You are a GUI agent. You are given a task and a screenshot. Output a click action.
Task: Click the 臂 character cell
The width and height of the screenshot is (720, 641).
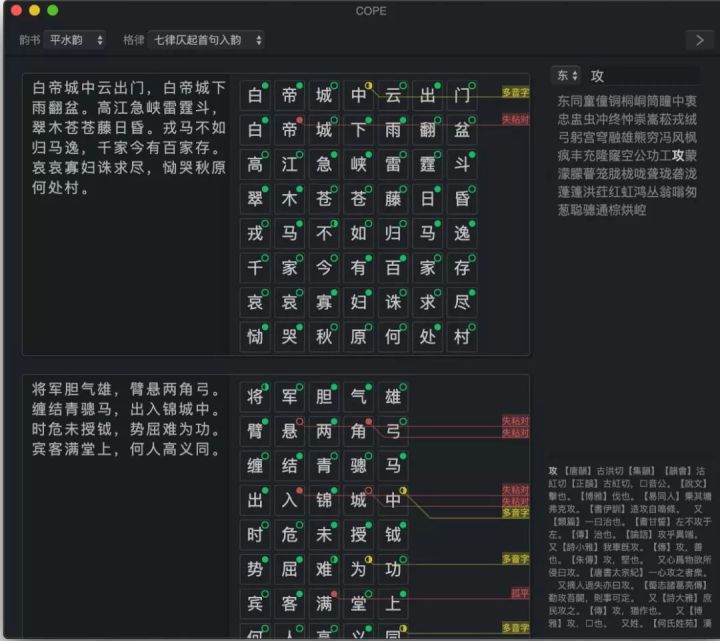(255, 431)
